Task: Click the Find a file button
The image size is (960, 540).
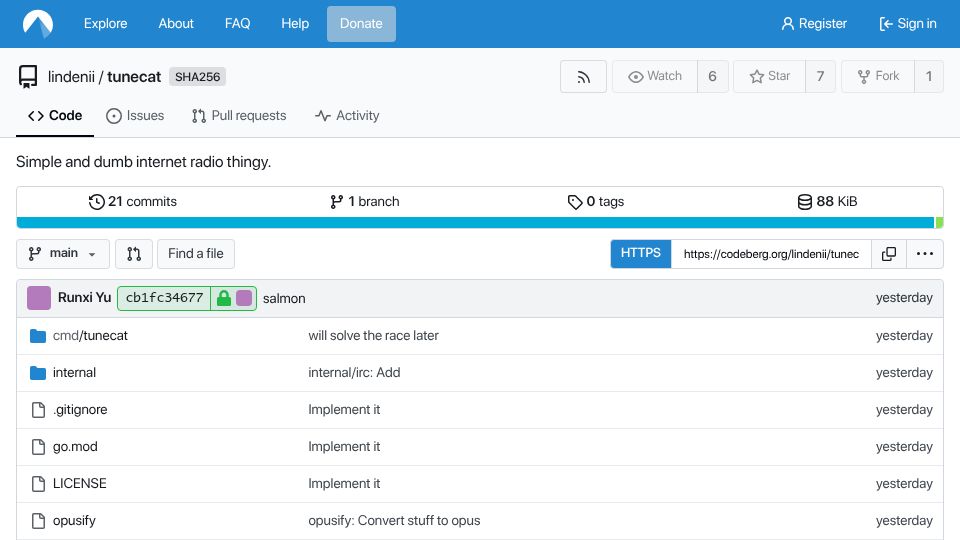Action: pyautogui.click(x=196, y=253)
